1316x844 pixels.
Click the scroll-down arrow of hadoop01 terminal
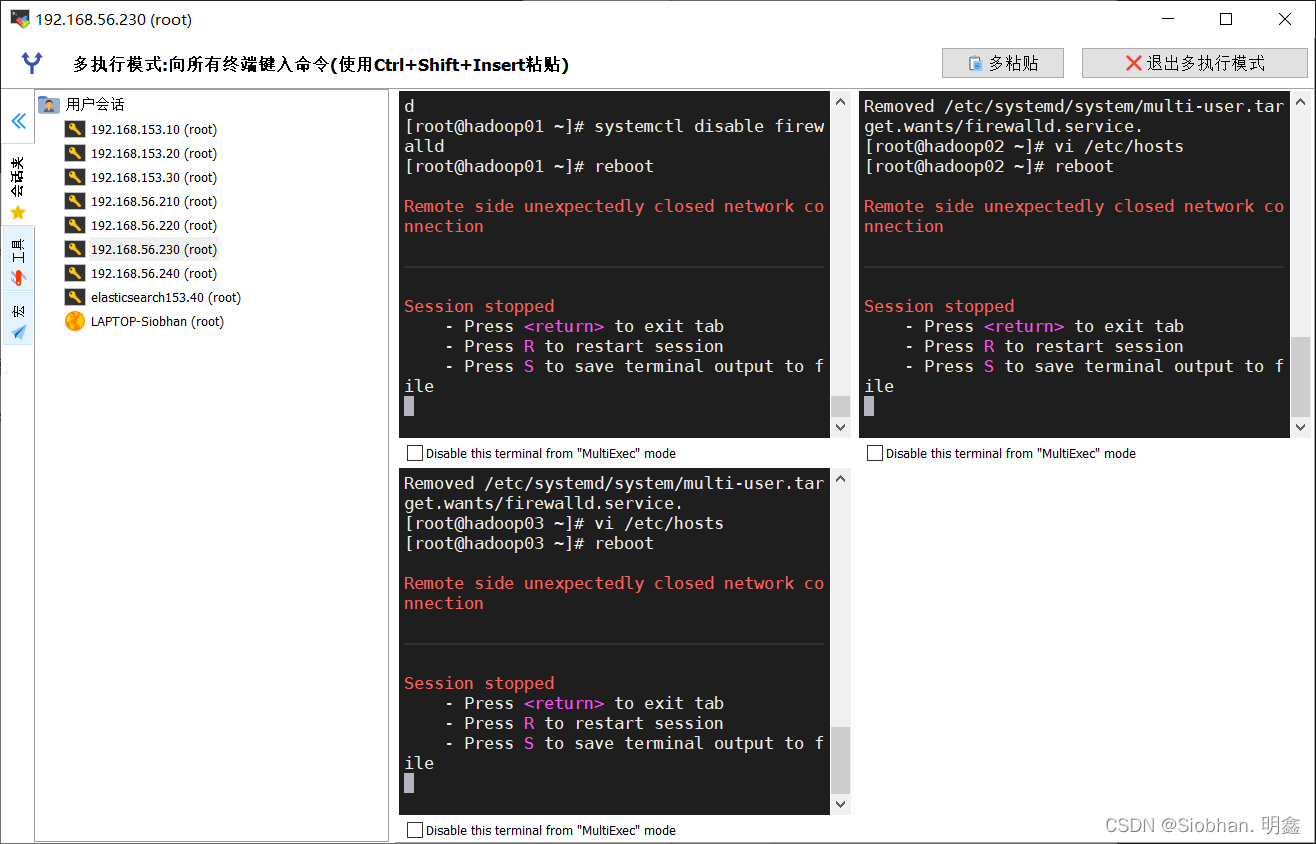[x=840, y=427]
